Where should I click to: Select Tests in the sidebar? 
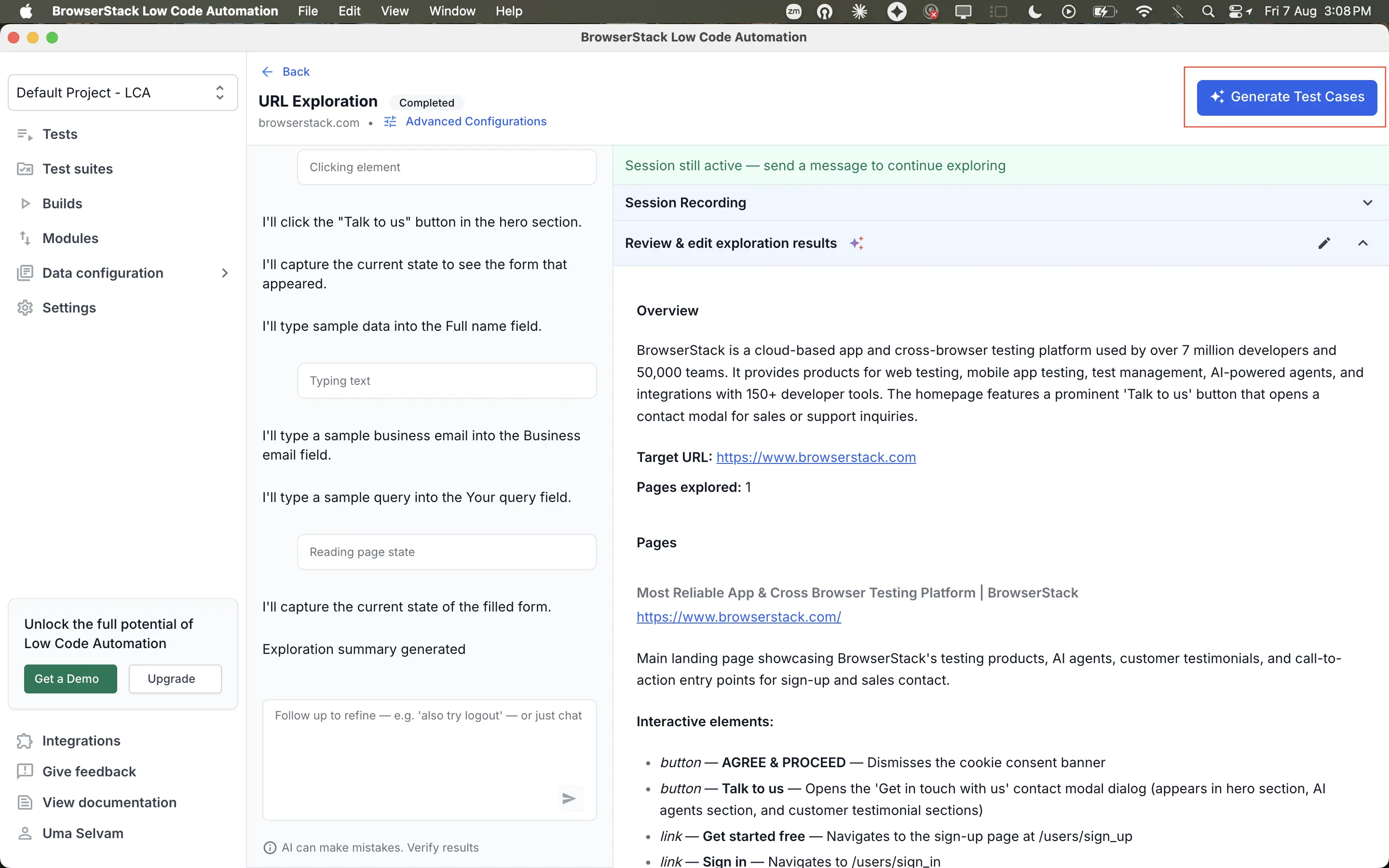60,135
